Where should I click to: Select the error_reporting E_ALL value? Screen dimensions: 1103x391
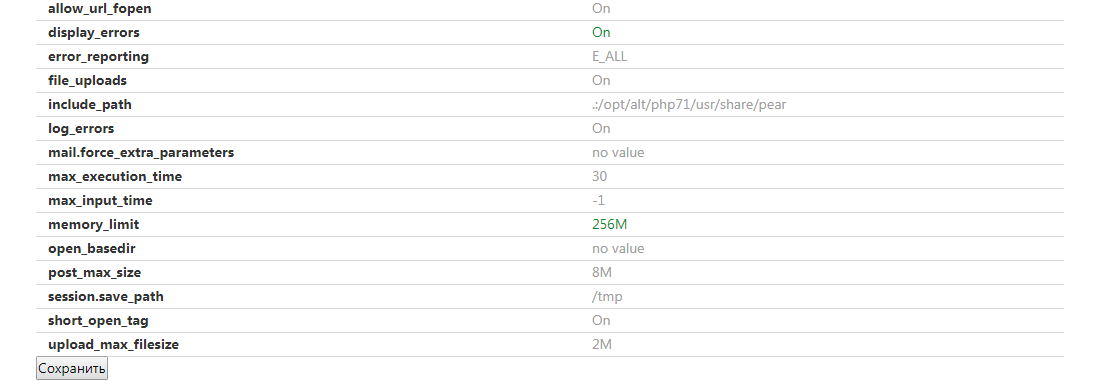point(609,56)
